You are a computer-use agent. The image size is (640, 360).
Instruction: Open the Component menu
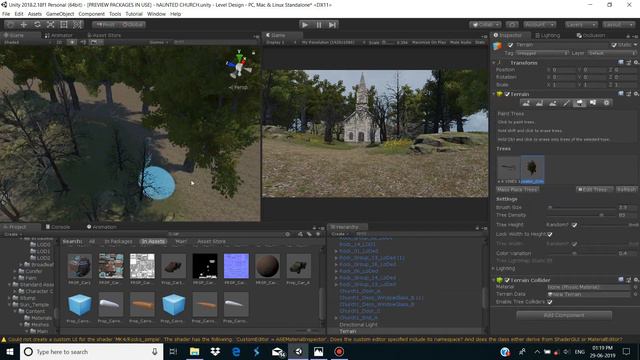click(x=91, y=14)
